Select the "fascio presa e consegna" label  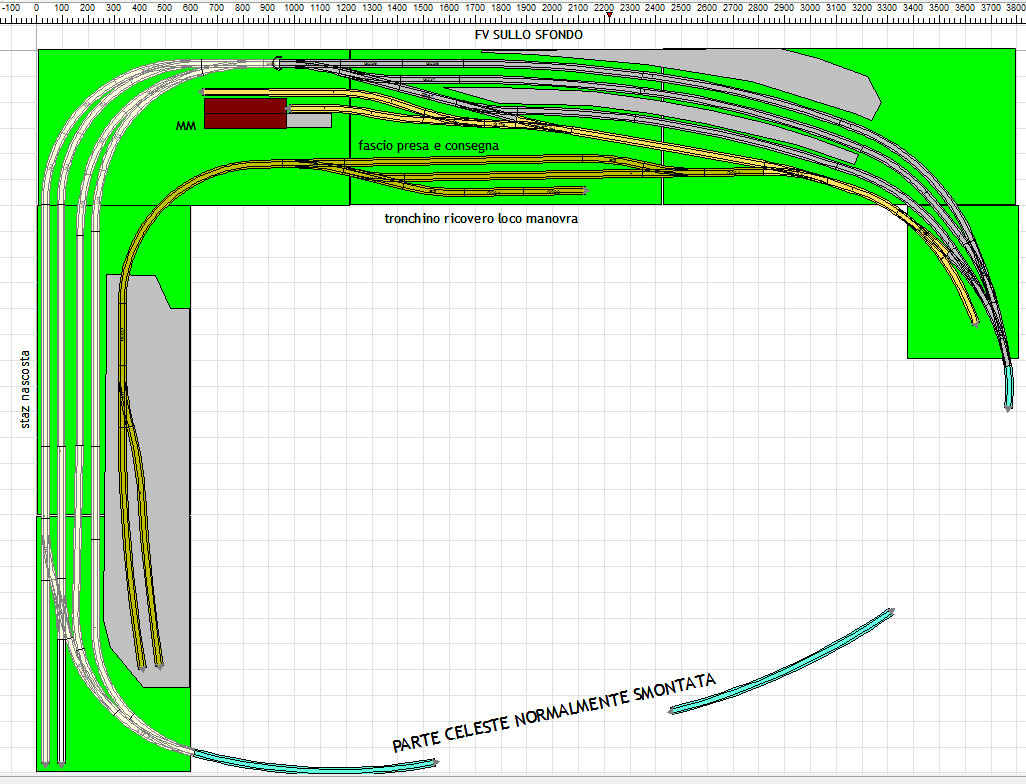click(x=429, y=146)
